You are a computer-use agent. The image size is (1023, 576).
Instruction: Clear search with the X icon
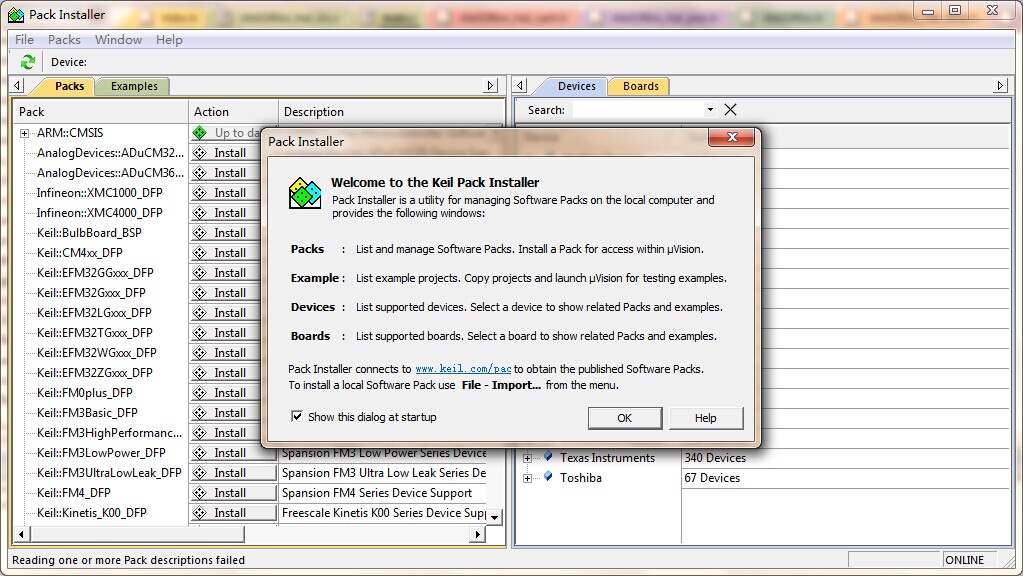(731, 110)
